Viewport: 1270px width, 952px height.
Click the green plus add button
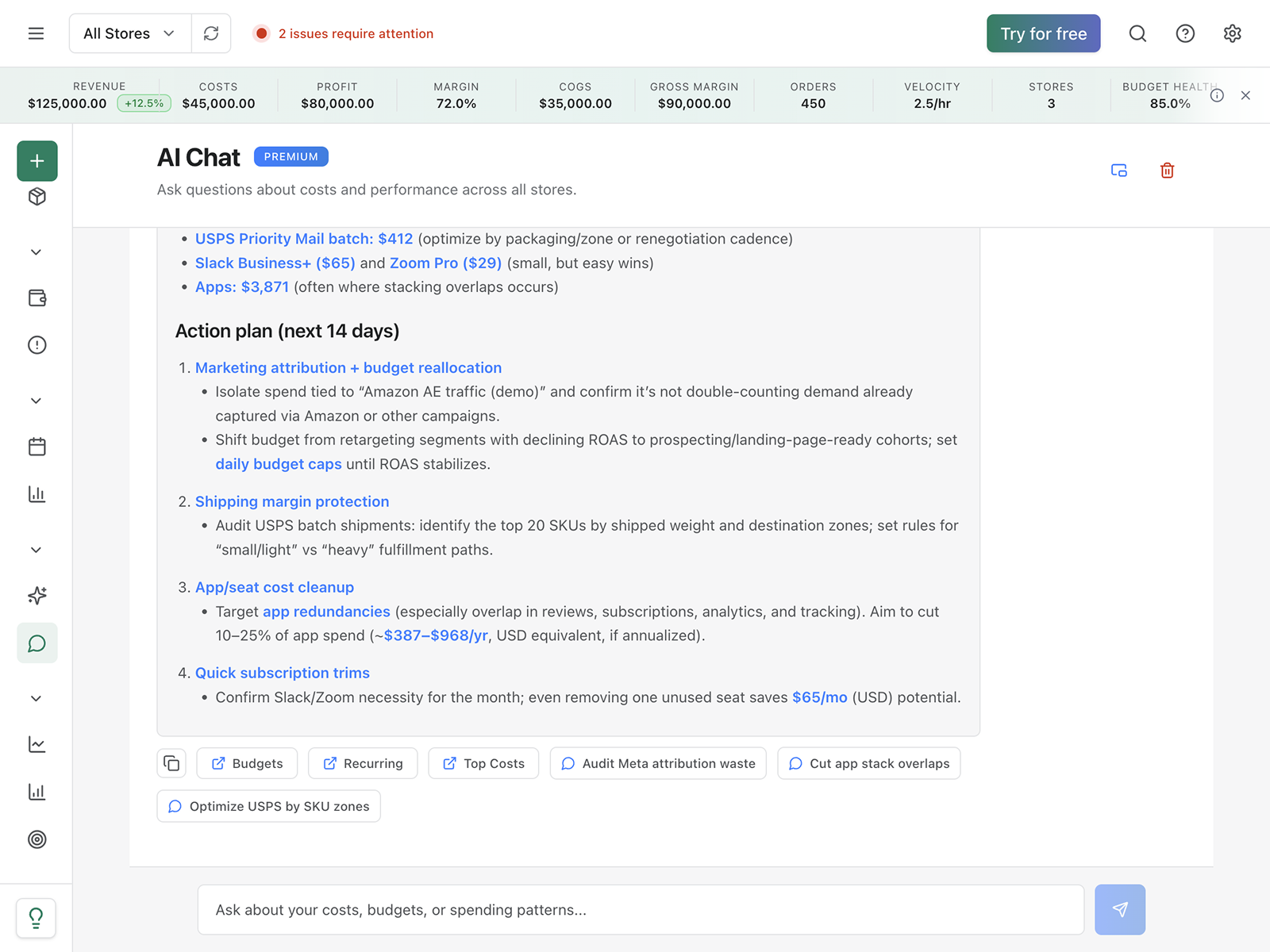coord(37,161)
